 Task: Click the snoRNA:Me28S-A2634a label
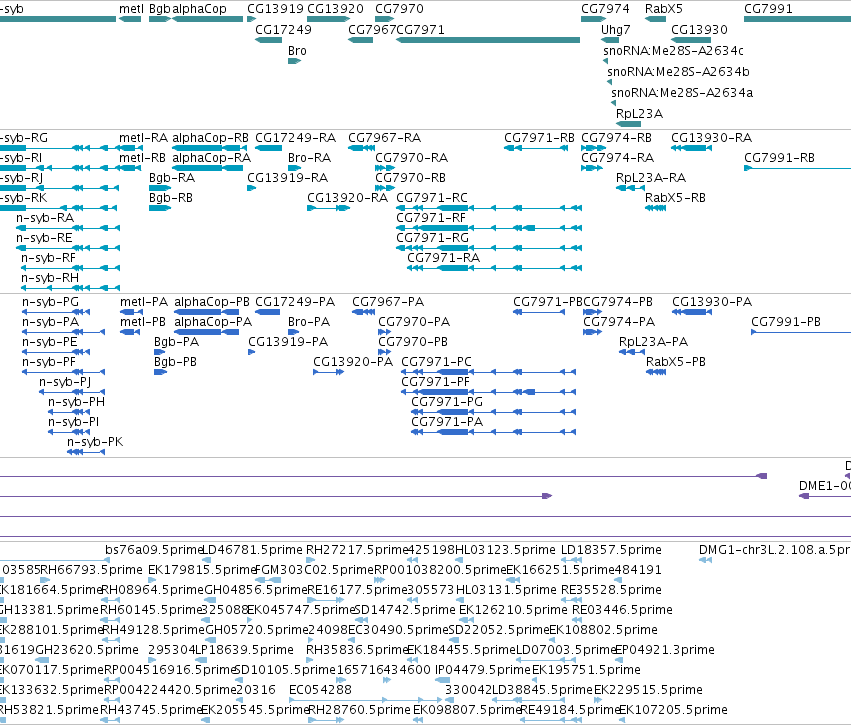click(682, 93)
